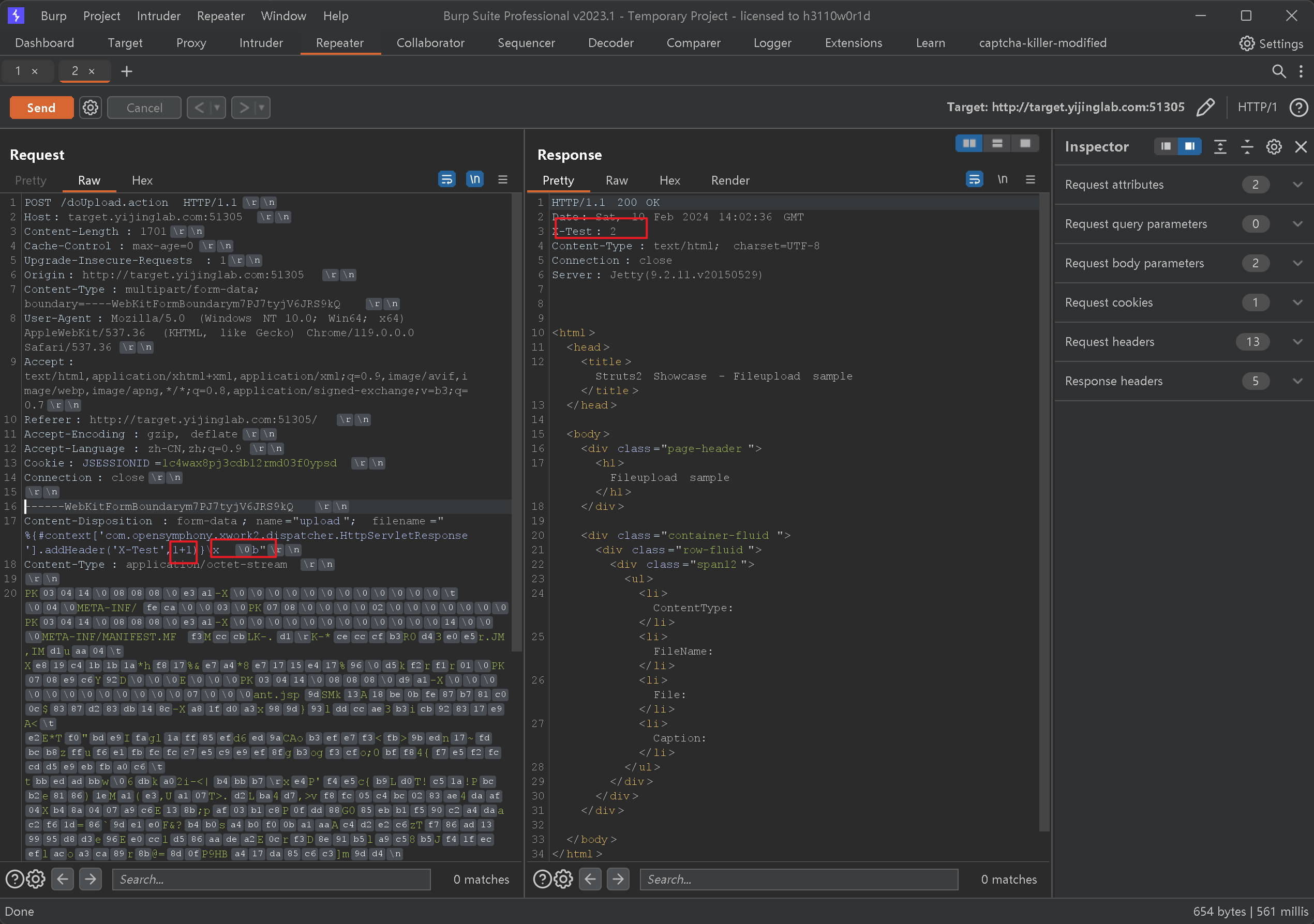
Task: Click the Cancel button to stop request
Action: (145, 107)
